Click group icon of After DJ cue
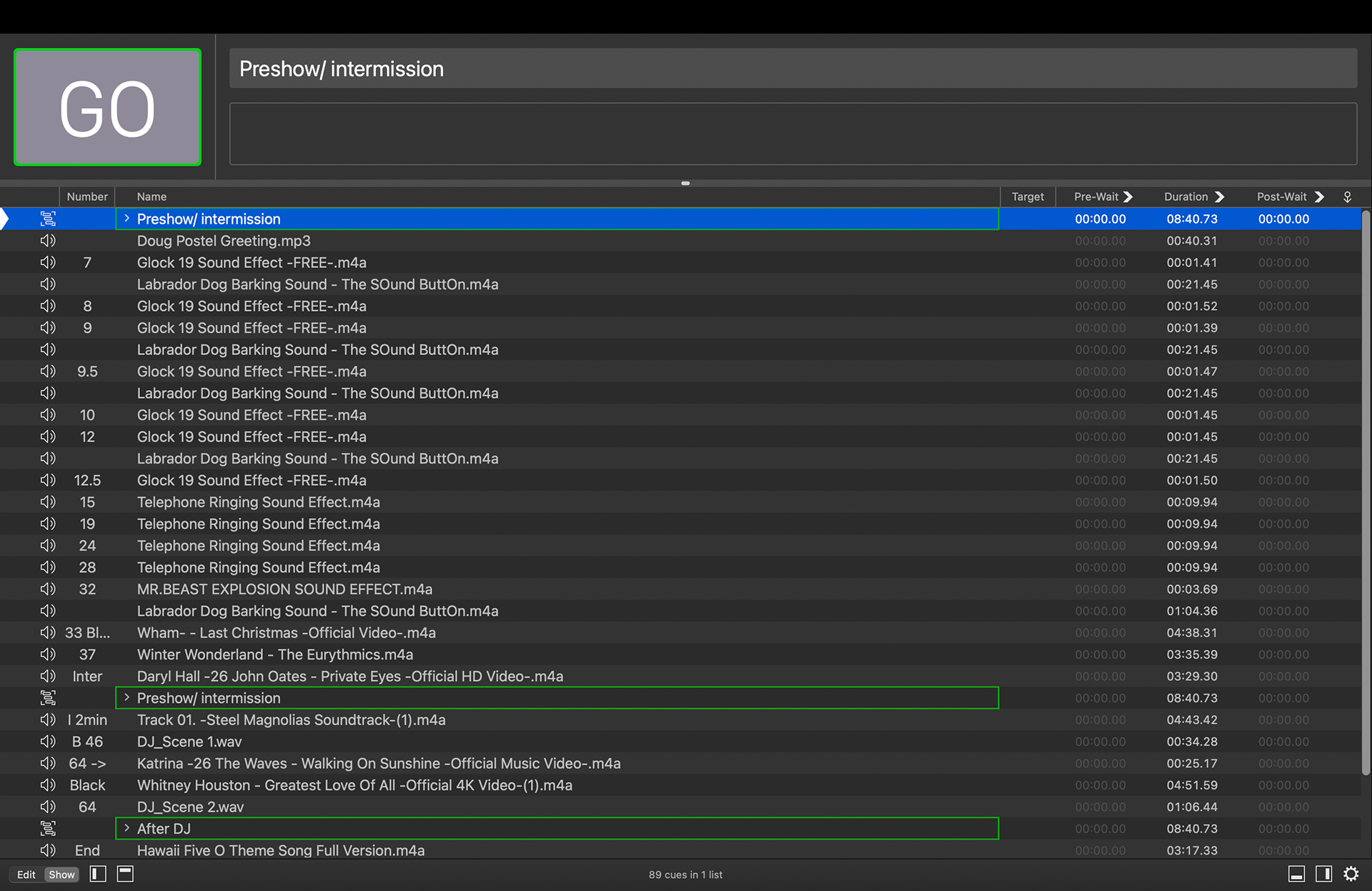The width and height of the screenshot is (1372, 891). 48,829
